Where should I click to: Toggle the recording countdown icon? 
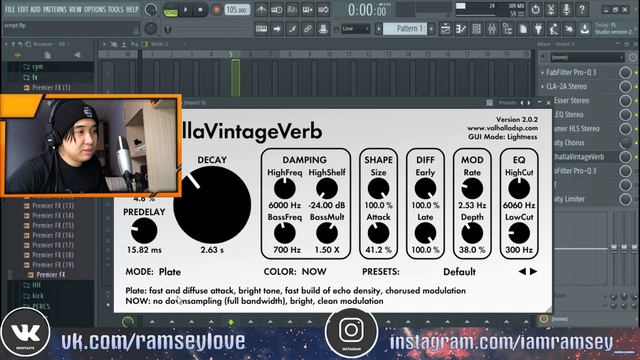point(292,9)
